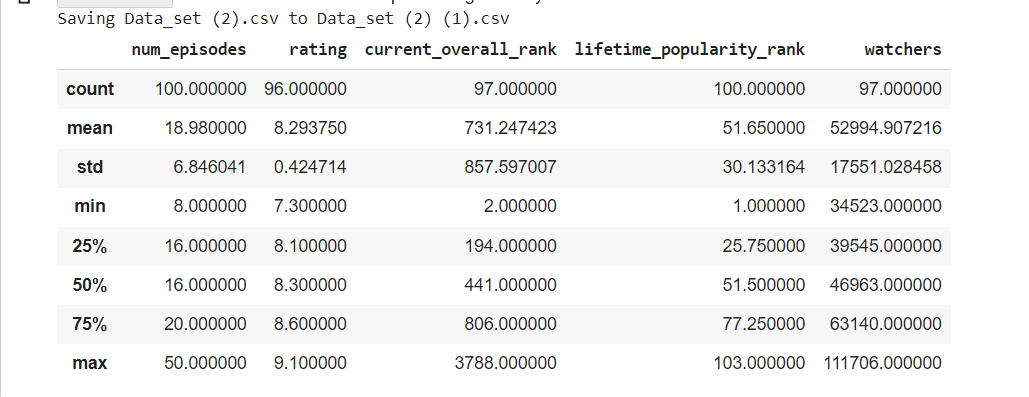The width and height of the screenshot is (1029, 397).
Task: Select the lifetime_popularity_rank column header
Action: 690,49
